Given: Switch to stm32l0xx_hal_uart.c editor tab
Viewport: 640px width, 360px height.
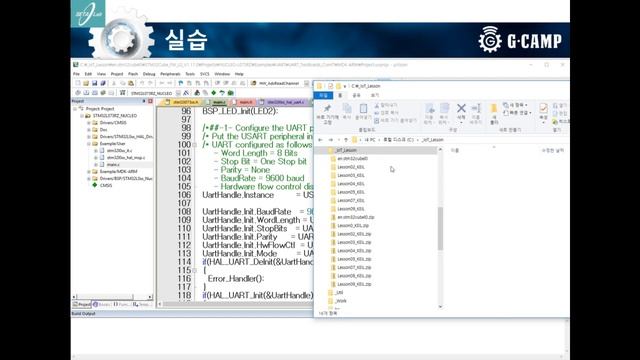Looking at the screenshot, I should (283, 102).
